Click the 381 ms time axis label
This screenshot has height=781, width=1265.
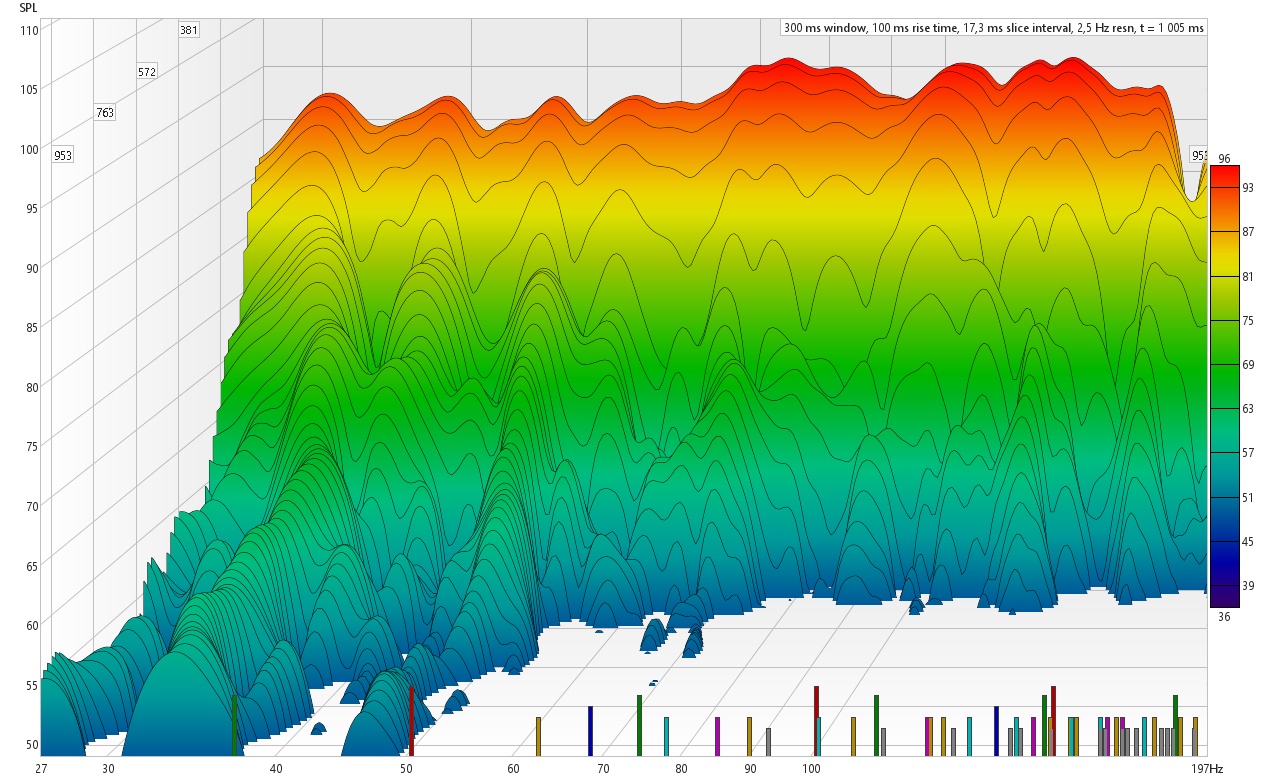[x=188, y=30]
